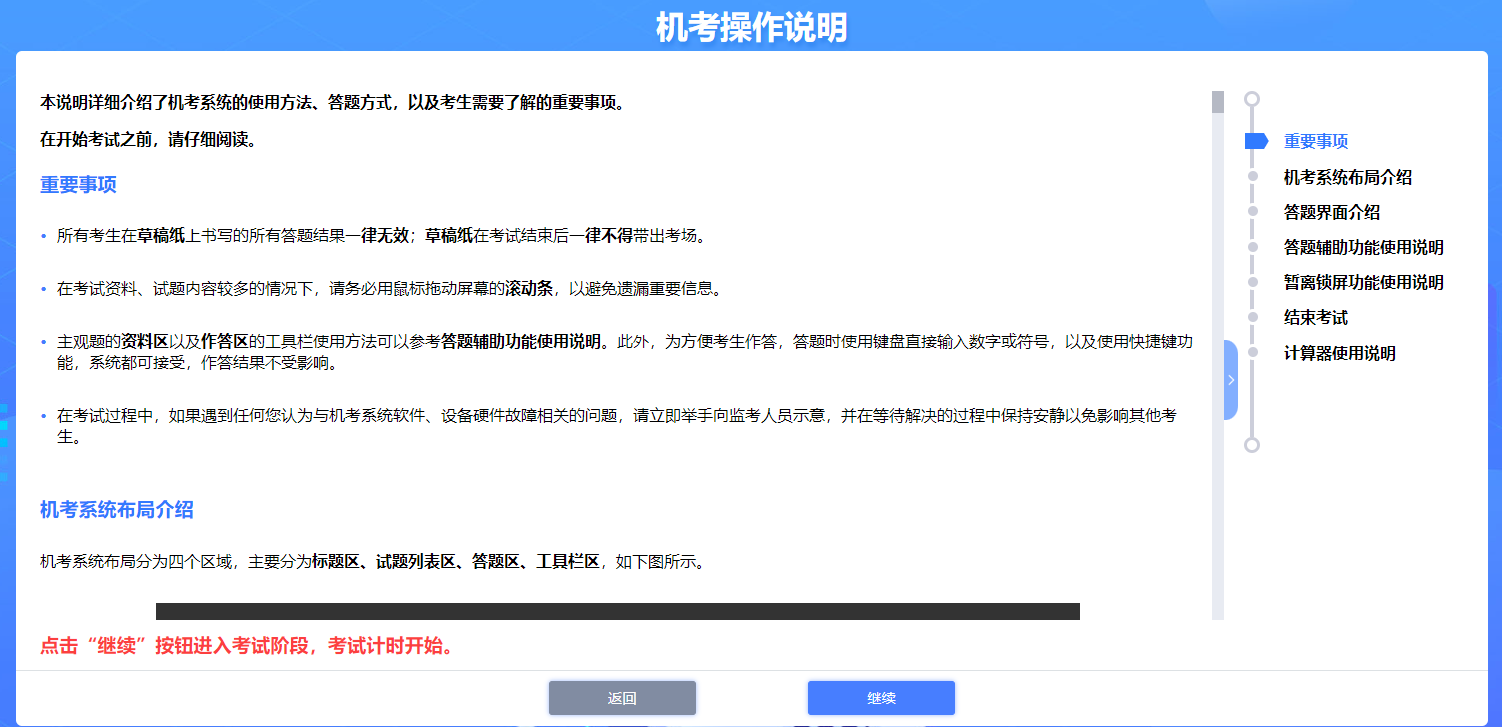Select 重要事项 in the right navigation list
The width and height of the screenshot is (1502, 727).
pos(1316,142)
